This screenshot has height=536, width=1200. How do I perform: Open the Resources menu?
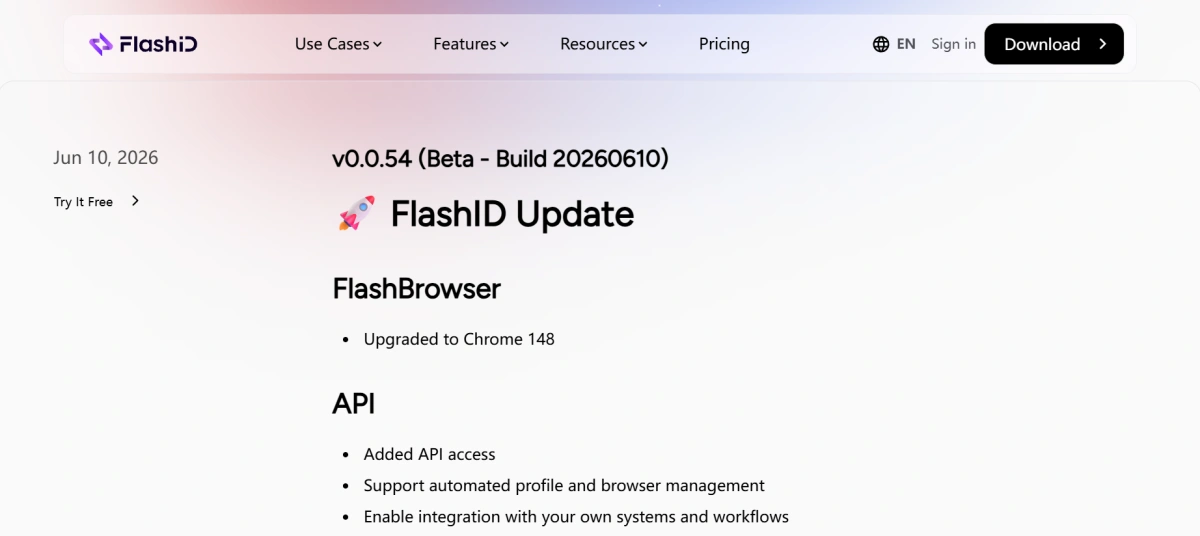(x=604, y=44)
